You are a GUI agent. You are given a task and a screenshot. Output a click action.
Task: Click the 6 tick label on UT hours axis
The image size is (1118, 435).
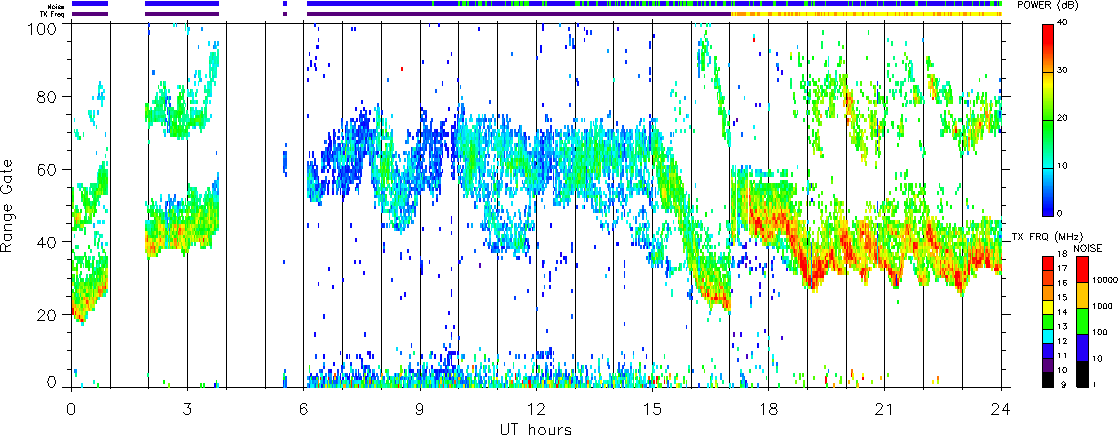pos(303,409)
